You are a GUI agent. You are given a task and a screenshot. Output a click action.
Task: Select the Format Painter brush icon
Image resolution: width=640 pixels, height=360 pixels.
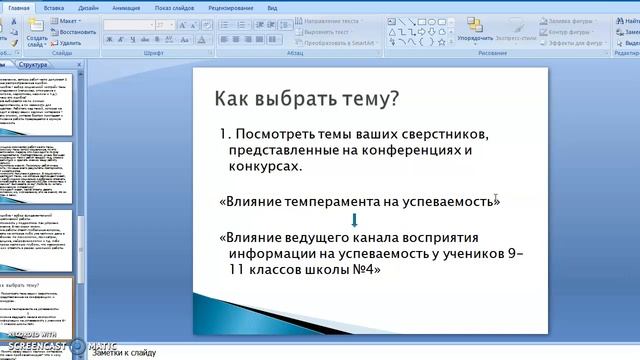(x=13, y=43)
